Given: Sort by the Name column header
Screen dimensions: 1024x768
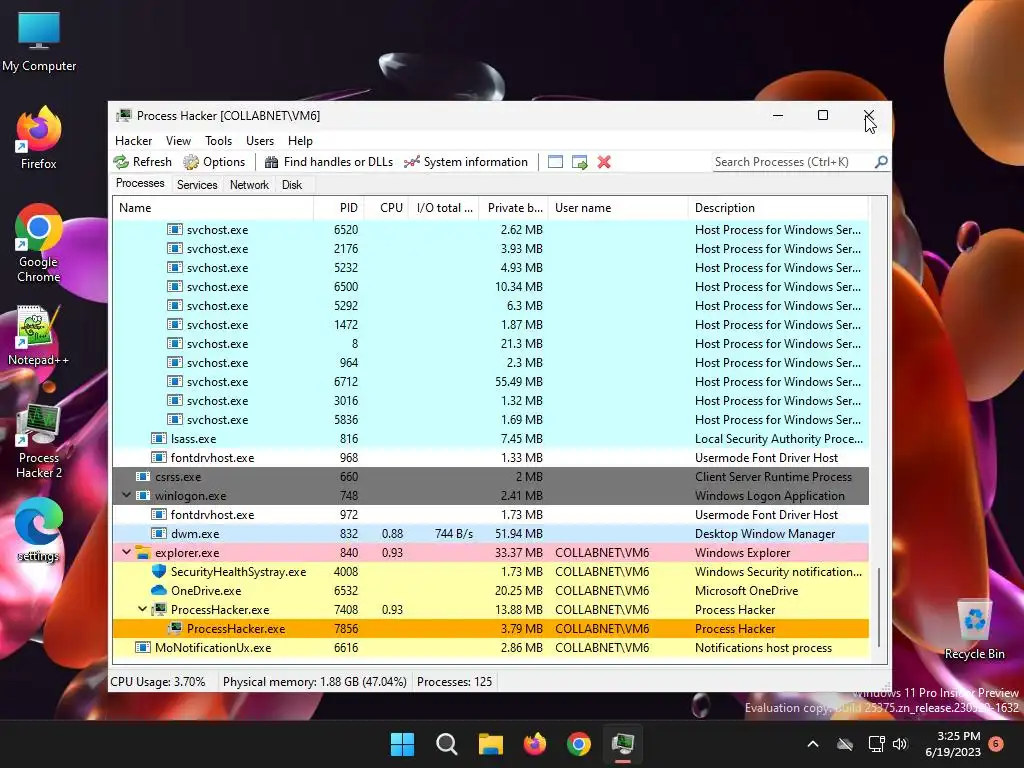Looking at the screenshot, I should pyautogui.click(x=213, y=208).
